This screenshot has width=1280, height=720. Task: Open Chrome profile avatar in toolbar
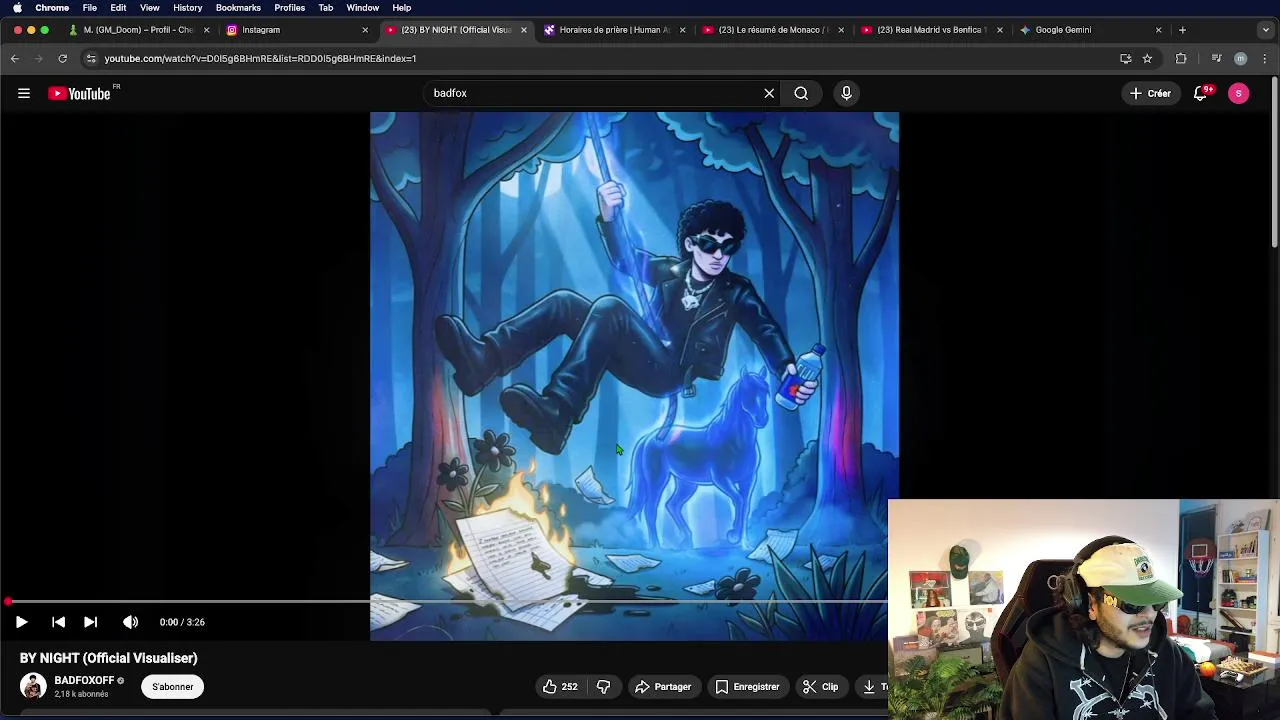click(1241, 58)
